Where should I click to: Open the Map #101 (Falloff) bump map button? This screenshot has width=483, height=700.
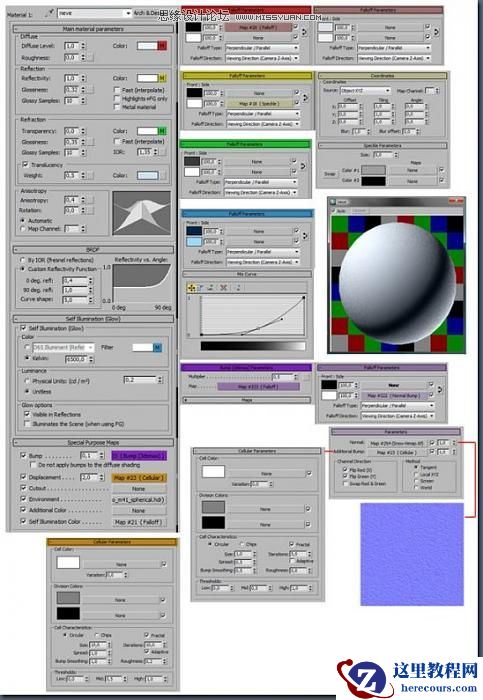(x=258, y=387)
